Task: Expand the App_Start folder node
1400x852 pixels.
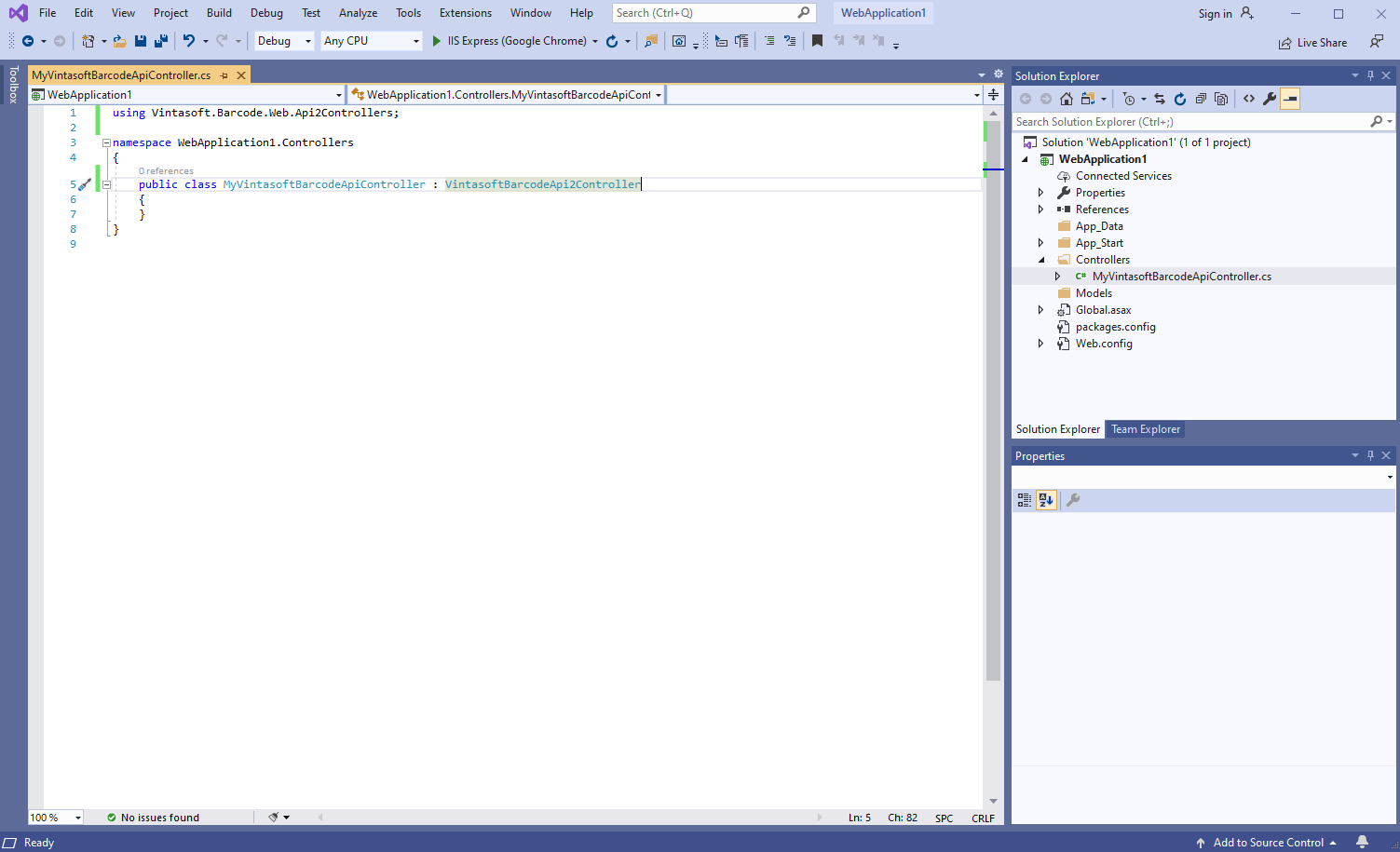Action: [1041, 243]
